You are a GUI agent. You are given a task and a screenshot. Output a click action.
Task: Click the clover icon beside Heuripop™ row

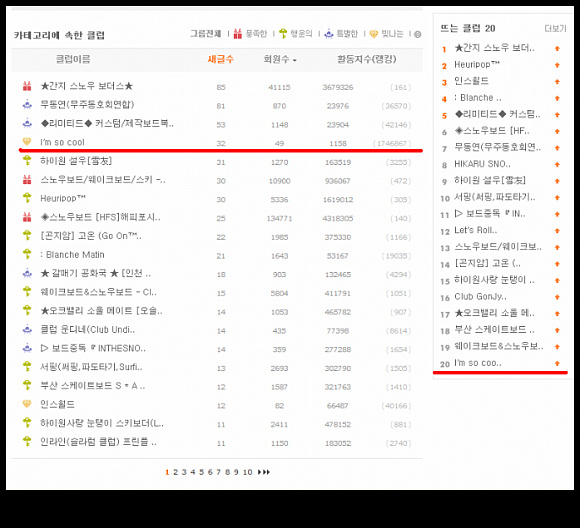pos(27,198)
